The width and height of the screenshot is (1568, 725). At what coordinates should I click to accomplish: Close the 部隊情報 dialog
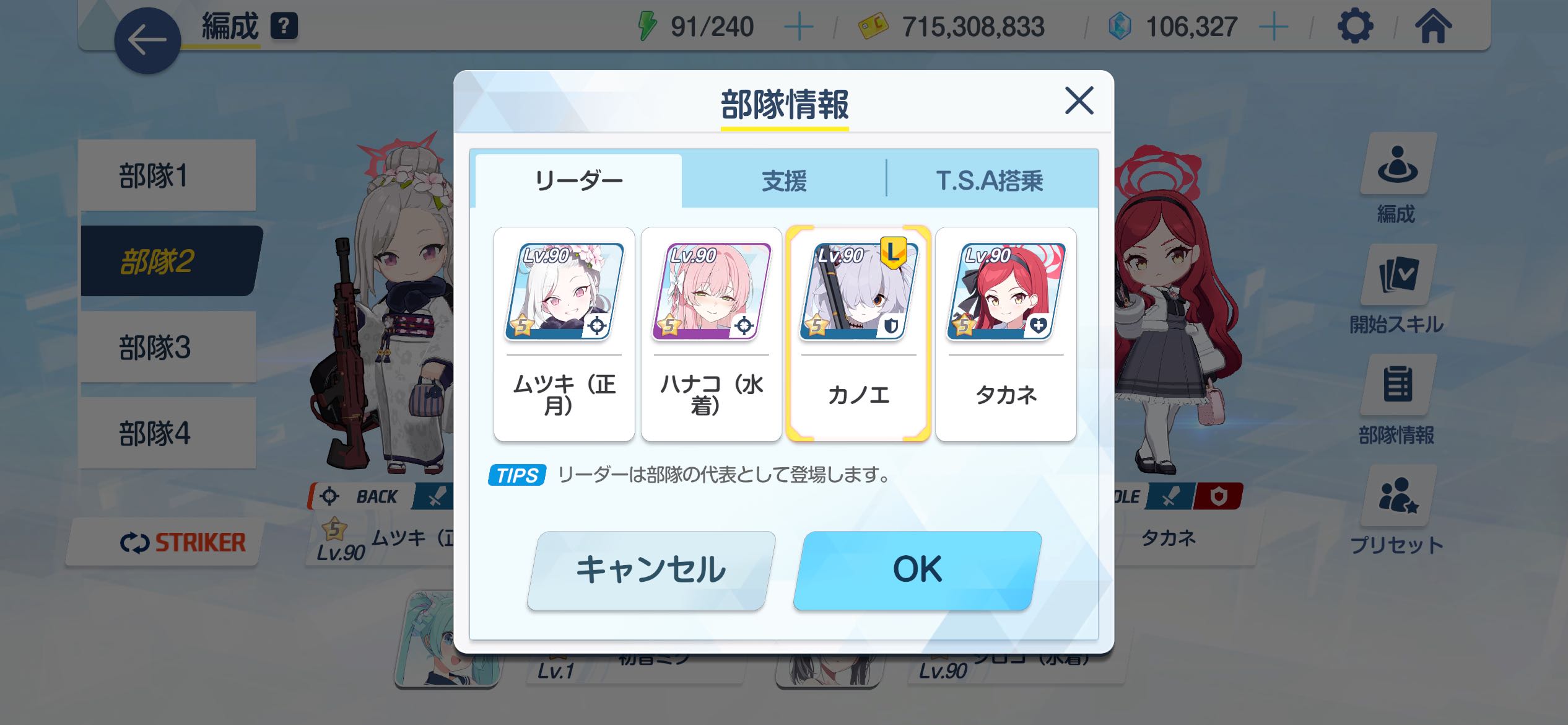(x=1079, y=101)
